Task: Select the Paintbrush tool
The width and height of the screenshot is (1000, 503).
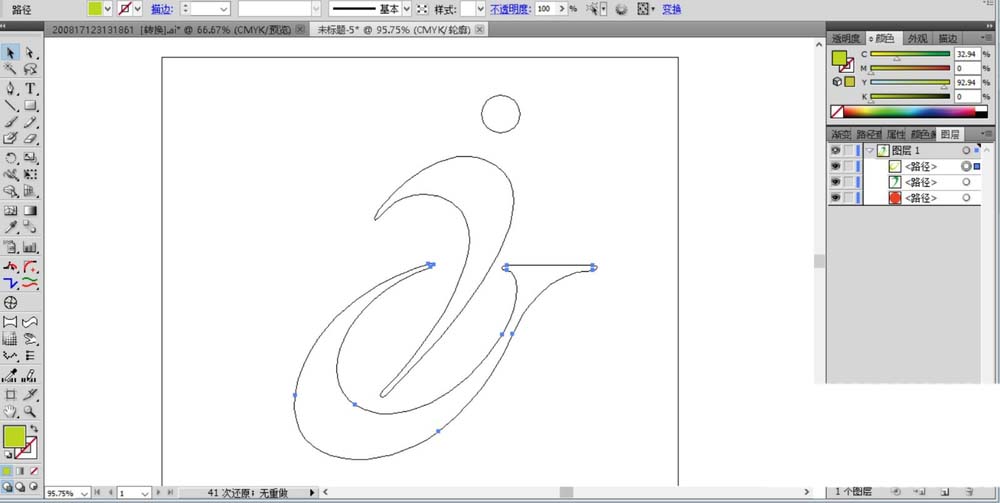Action: 11,122
